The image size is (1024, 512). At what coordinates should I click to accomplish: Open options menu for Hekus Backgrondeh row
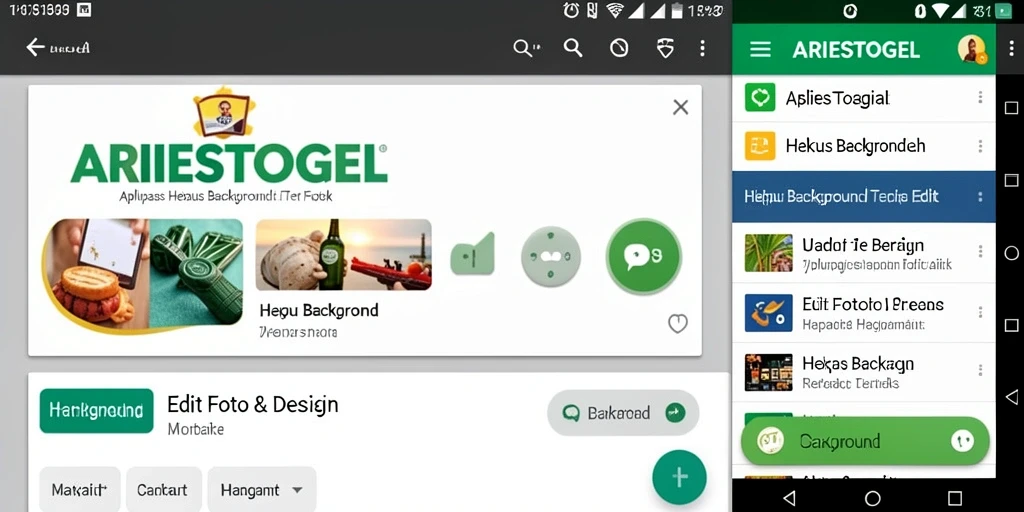pyautogui.click(x=980, y=146)
